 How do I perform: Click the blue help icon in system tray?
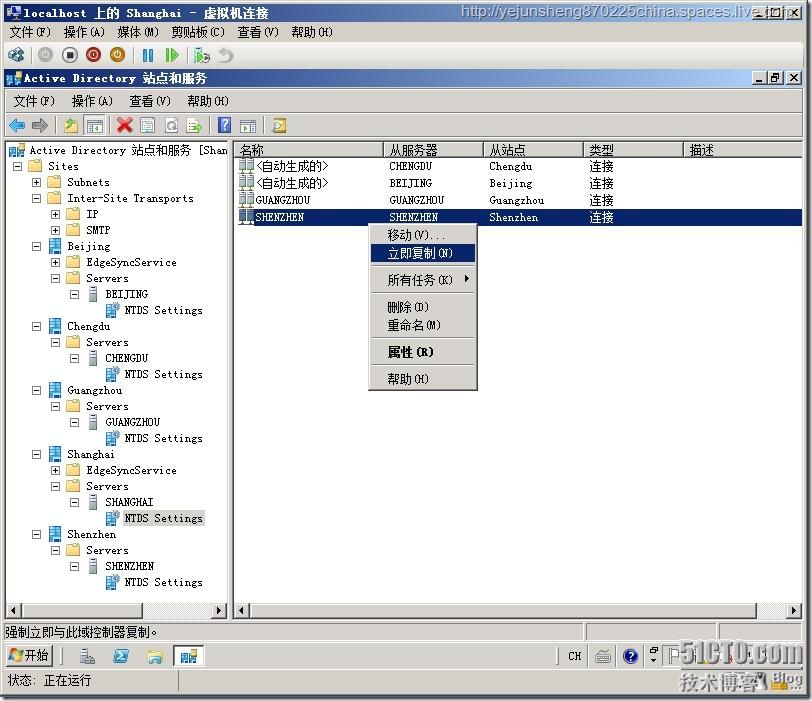pos(630,656)
